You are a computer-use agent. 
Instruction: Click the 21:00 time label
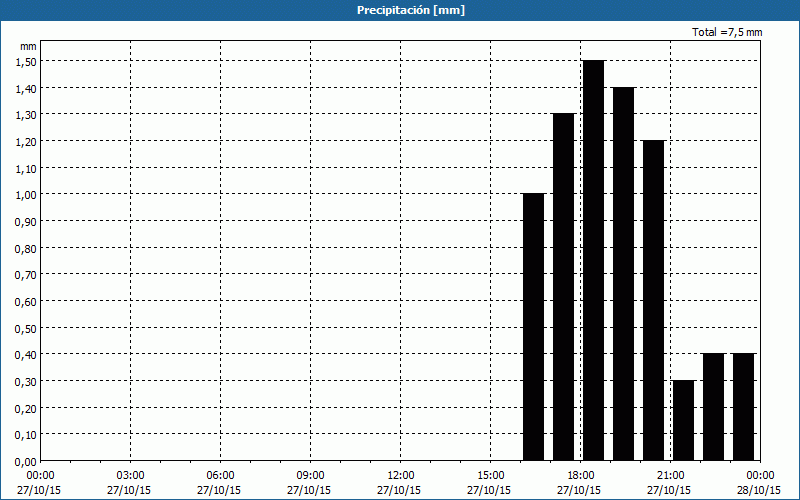[670, 476]
